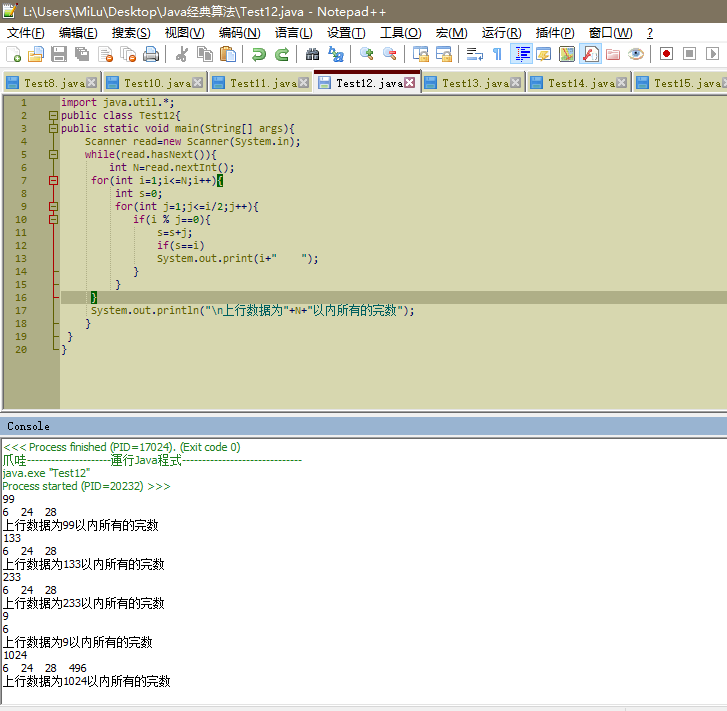The image size is (727, 711).
Task: Close the Test11.java tab
Action: point(303,83)
